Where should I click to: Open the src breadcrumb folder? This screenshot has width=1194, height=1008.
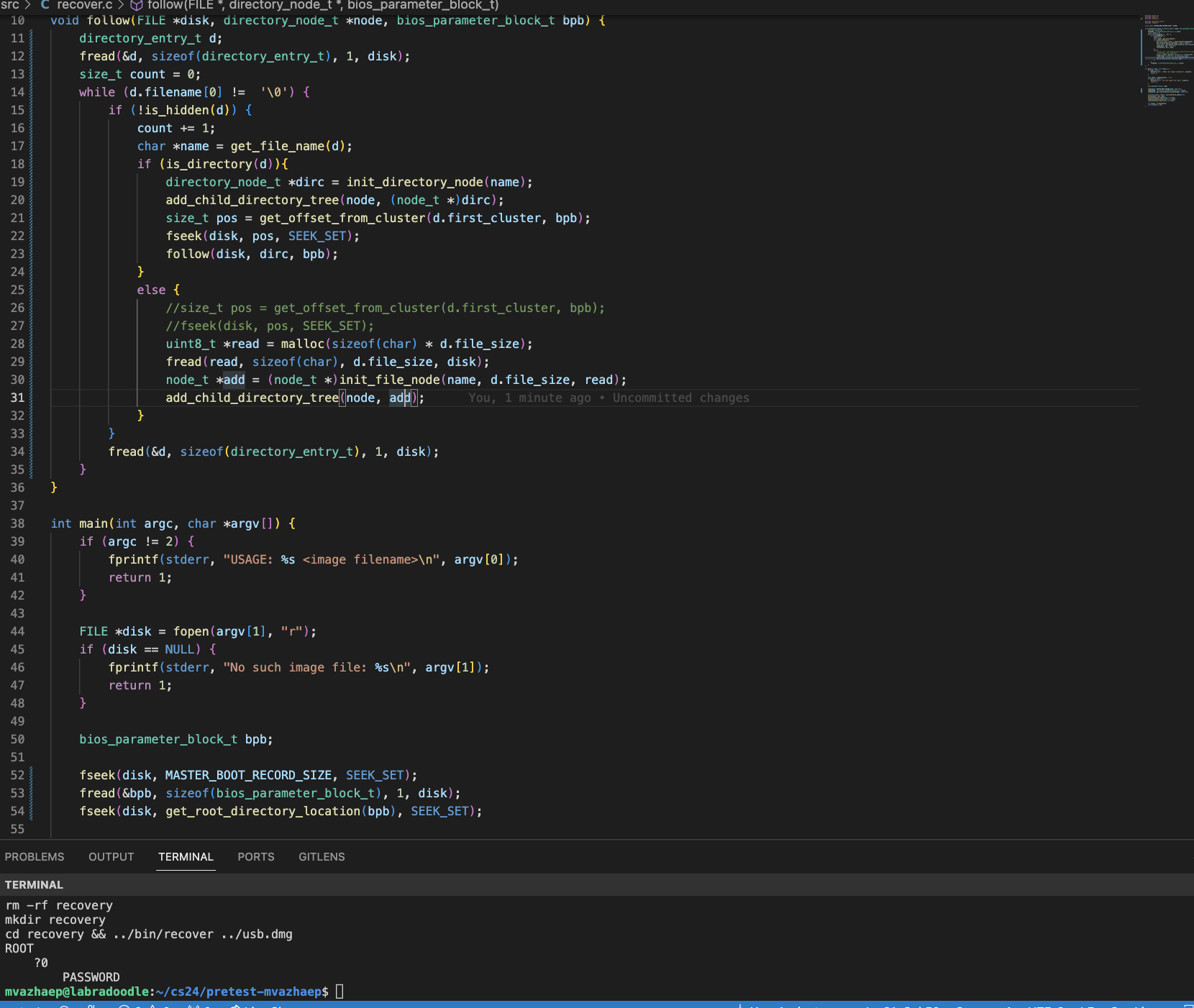[10, 5]
